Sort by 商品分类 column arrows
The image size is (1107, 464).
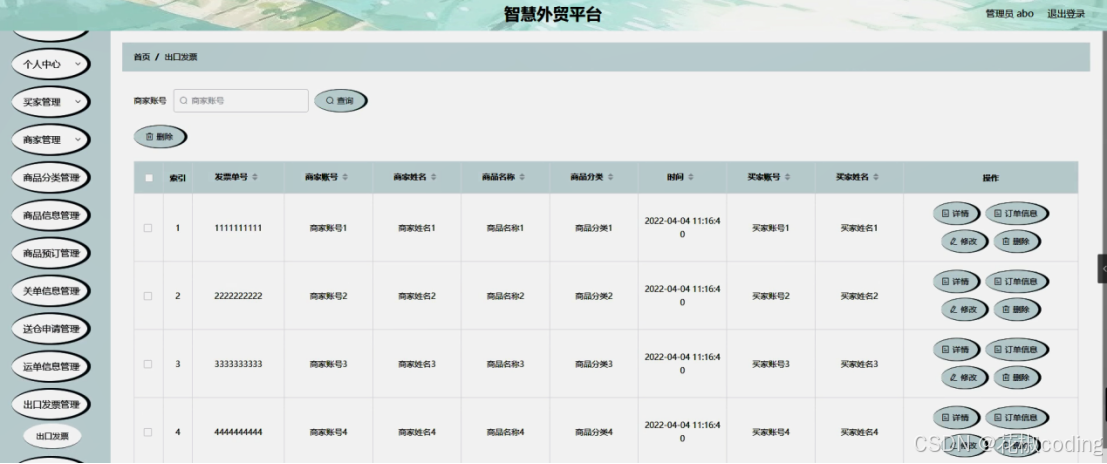611,177
